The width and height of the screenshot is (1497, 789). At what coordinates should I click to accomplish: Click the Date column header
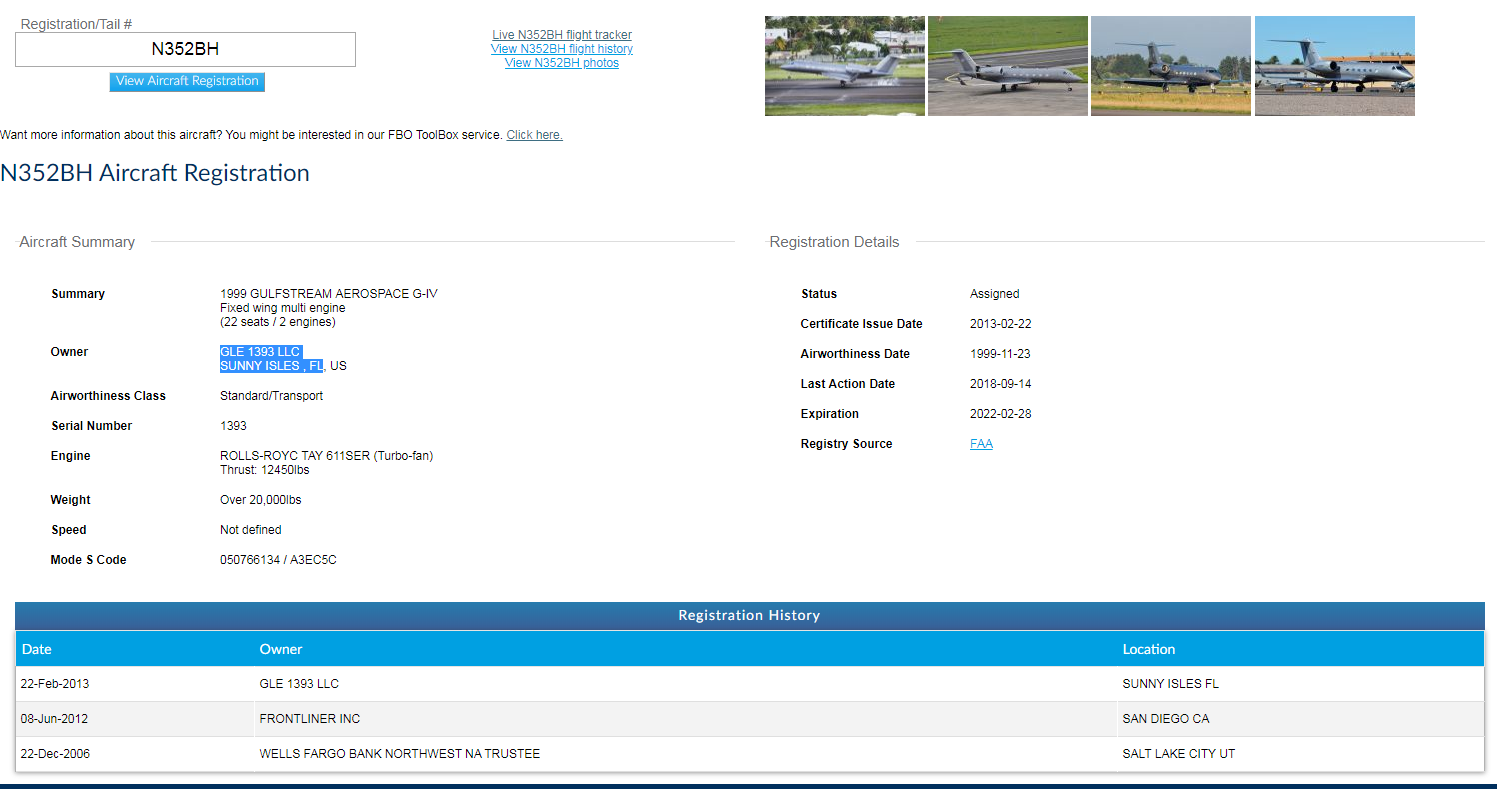tap(37, 649)
